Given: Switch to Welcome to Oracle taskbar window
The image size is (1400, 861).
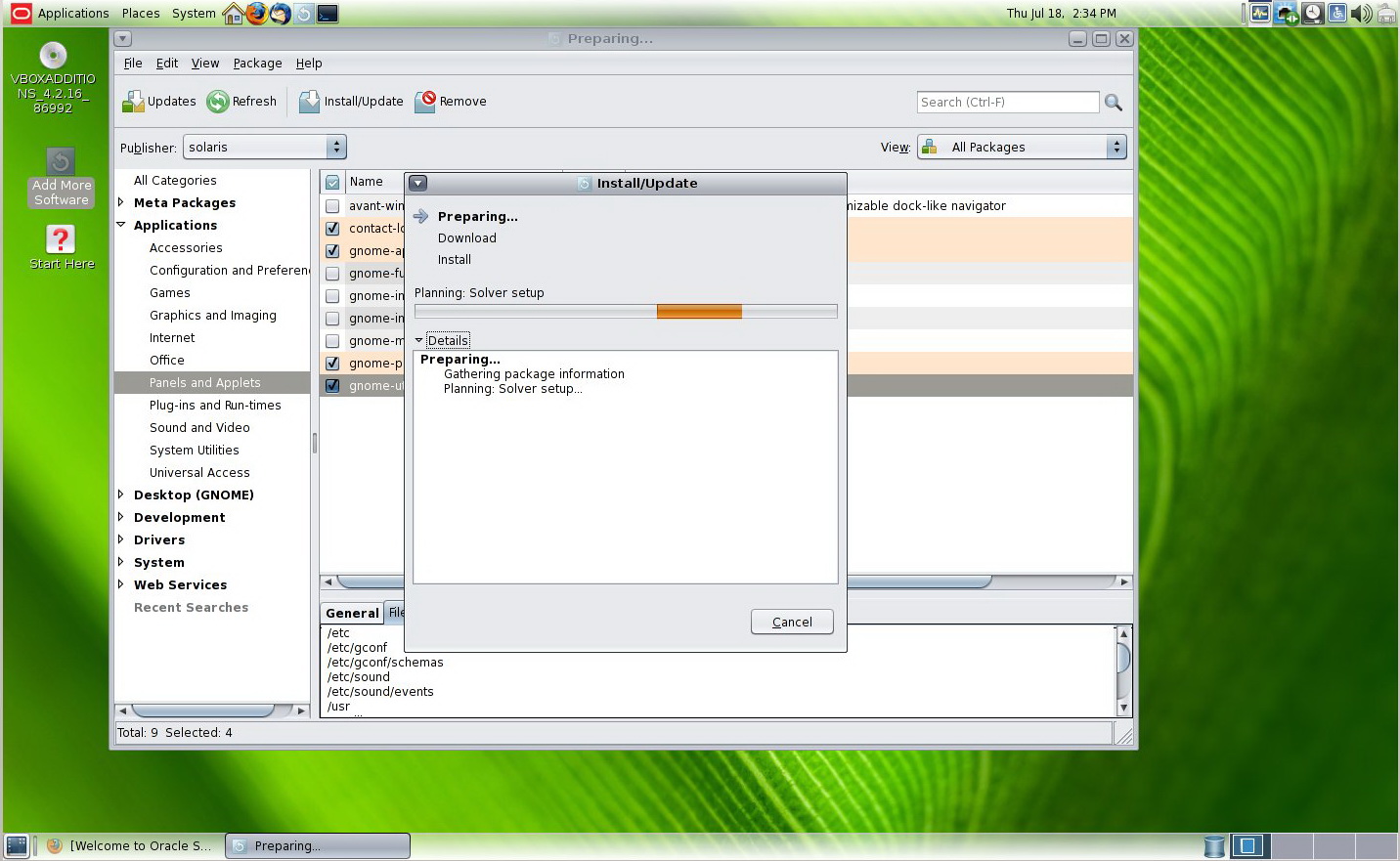Looking at the screenshot, I should click(x=130, y=846).
